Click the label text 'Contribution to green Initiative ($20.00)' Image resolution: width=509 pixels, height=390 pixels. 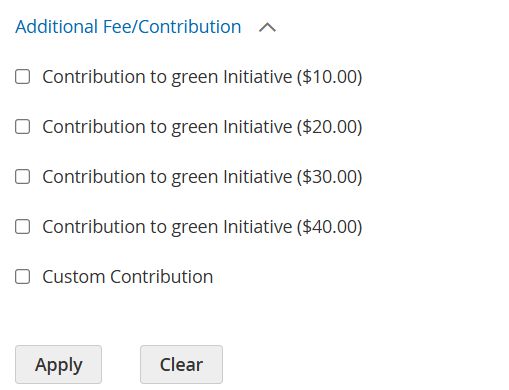tap(202, 127)
